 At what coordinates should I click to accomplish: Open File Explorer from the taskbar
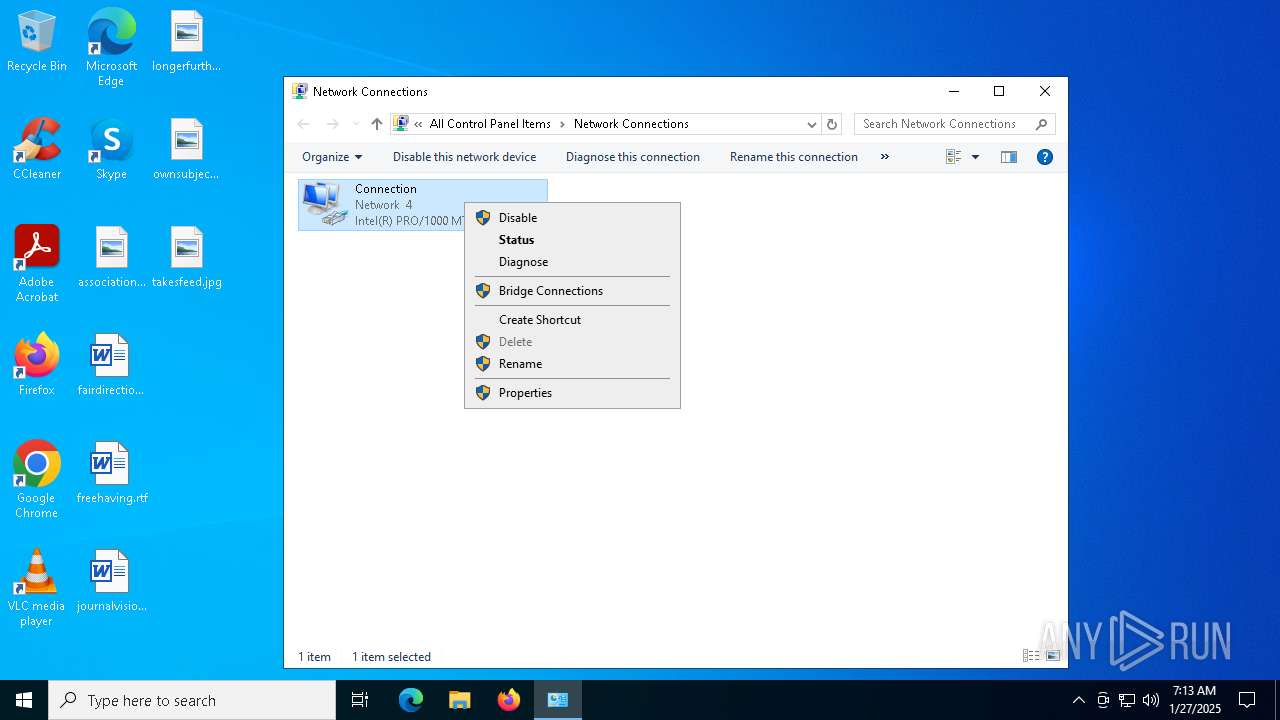coord(459,700)
